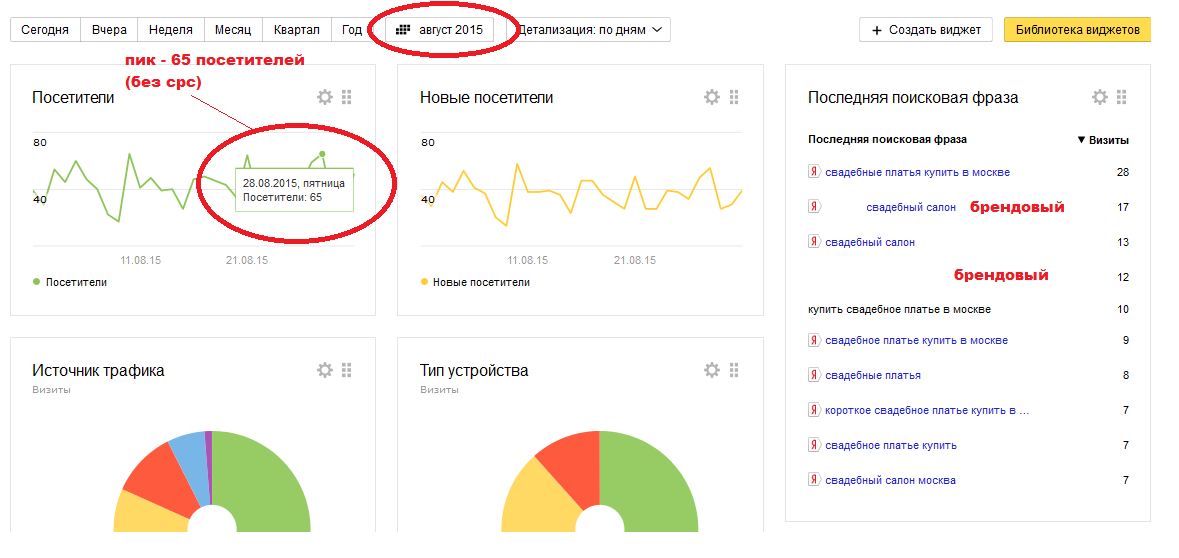This screenshot has height=558, width=1179.
Task: Sort by Визиты column header
Action: click(x=1103, y=140)
